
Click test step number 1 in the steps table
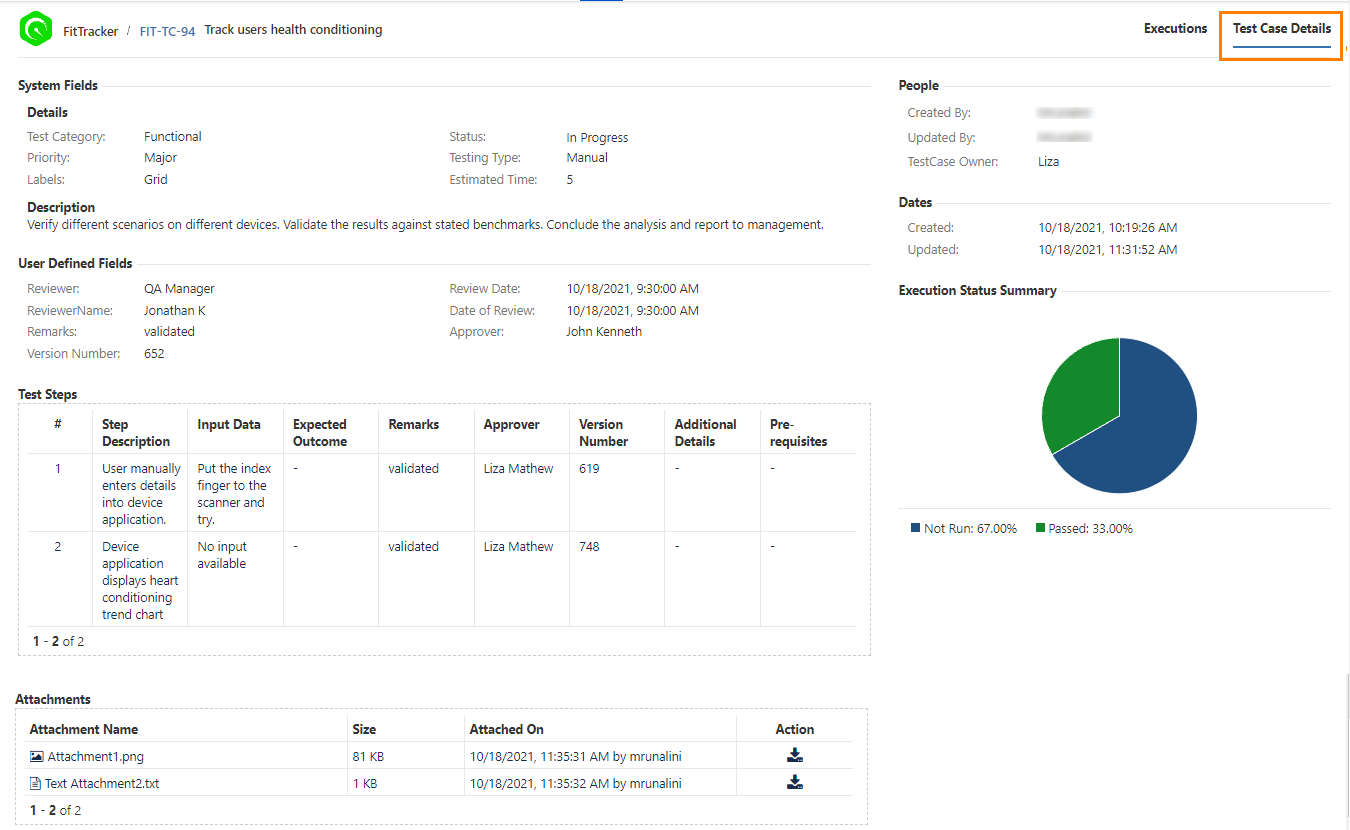(x=57, y=468)
